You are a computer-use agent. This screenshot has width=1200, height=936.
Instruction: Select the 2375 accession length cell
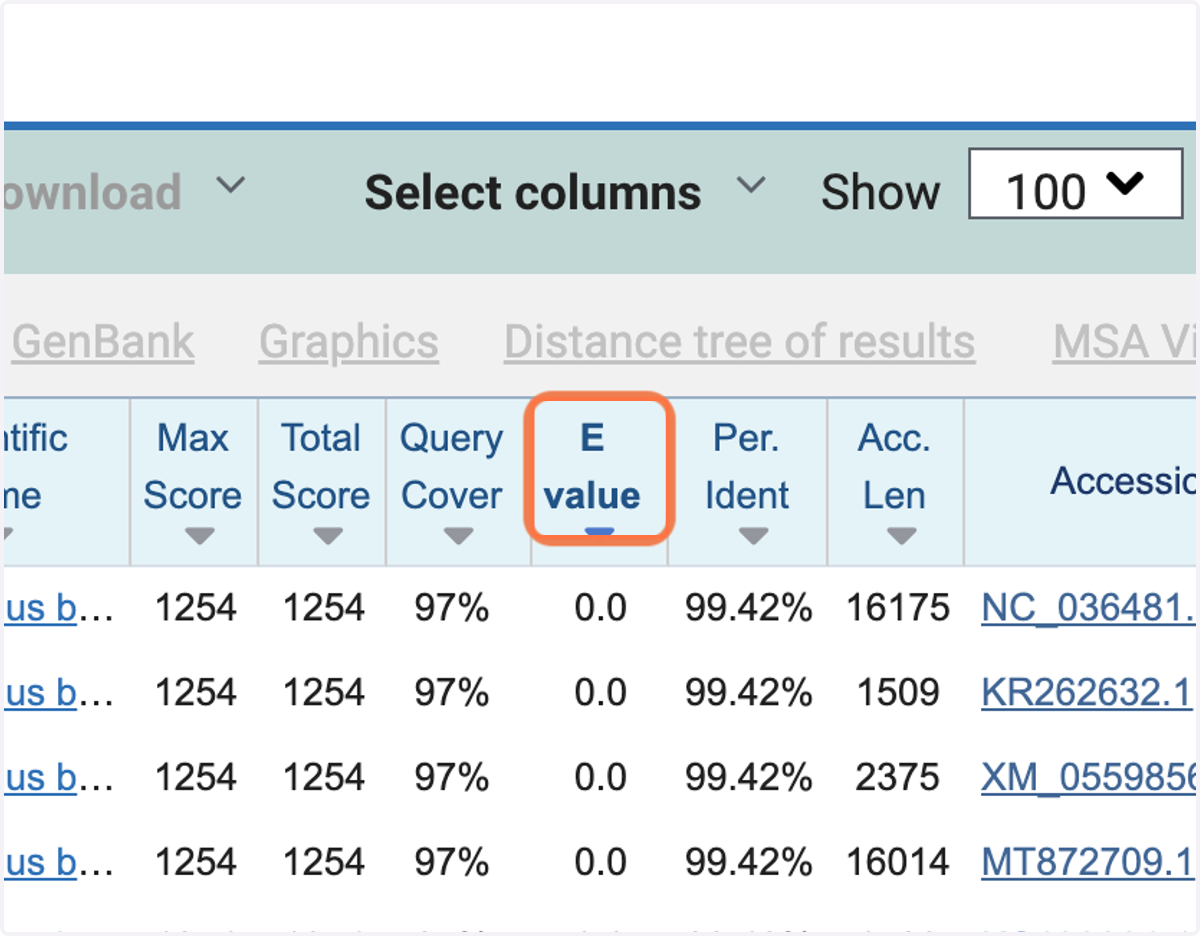coord(898,777)
